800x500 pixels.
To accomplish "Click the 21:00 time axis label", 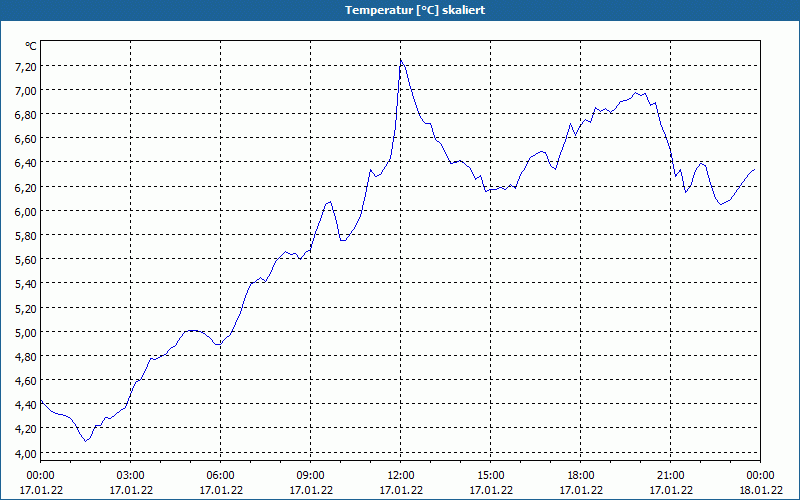I will (670, 476).
